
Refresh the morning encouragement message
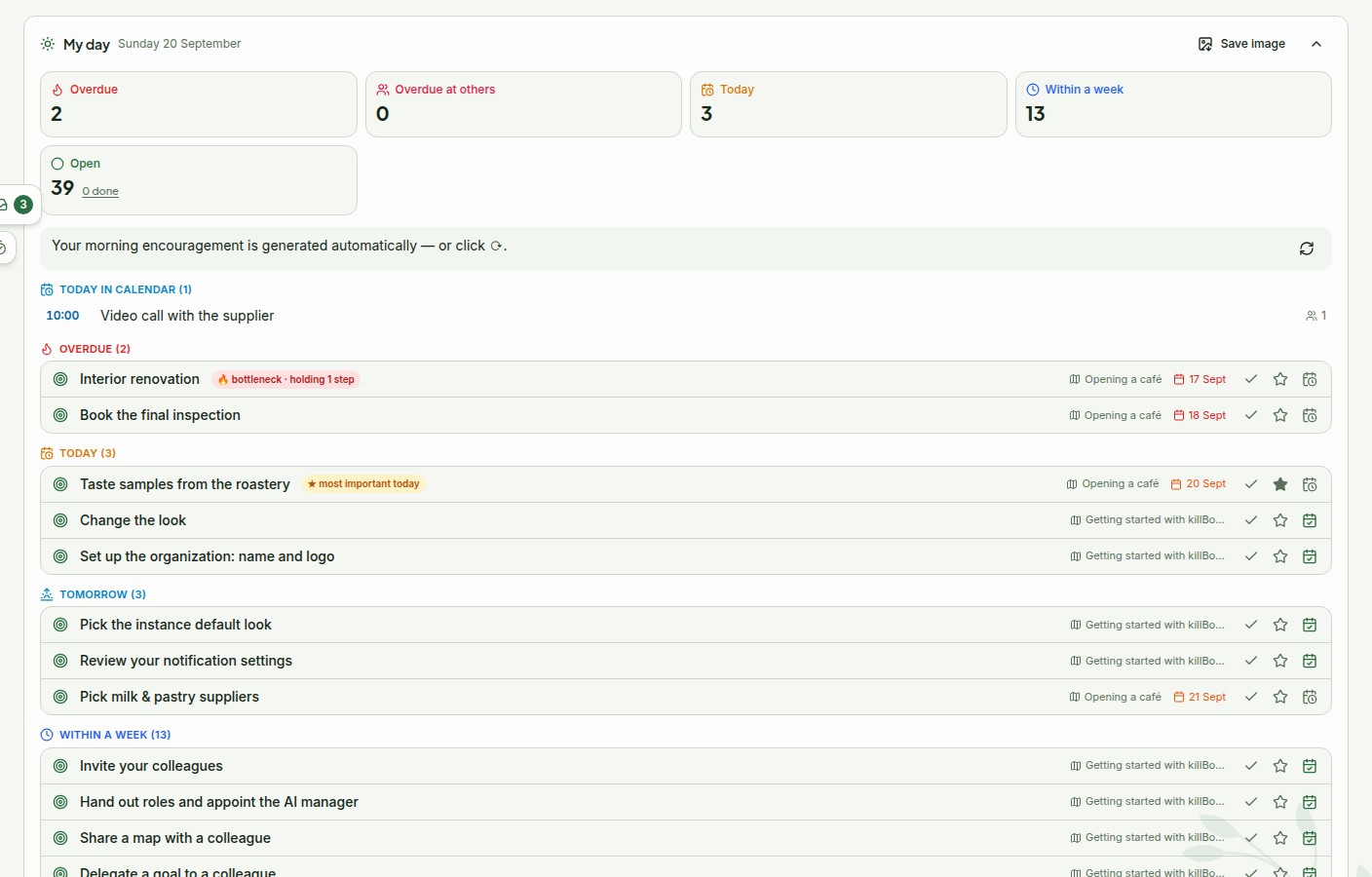pyautogui.click(x=1307, y=248)
